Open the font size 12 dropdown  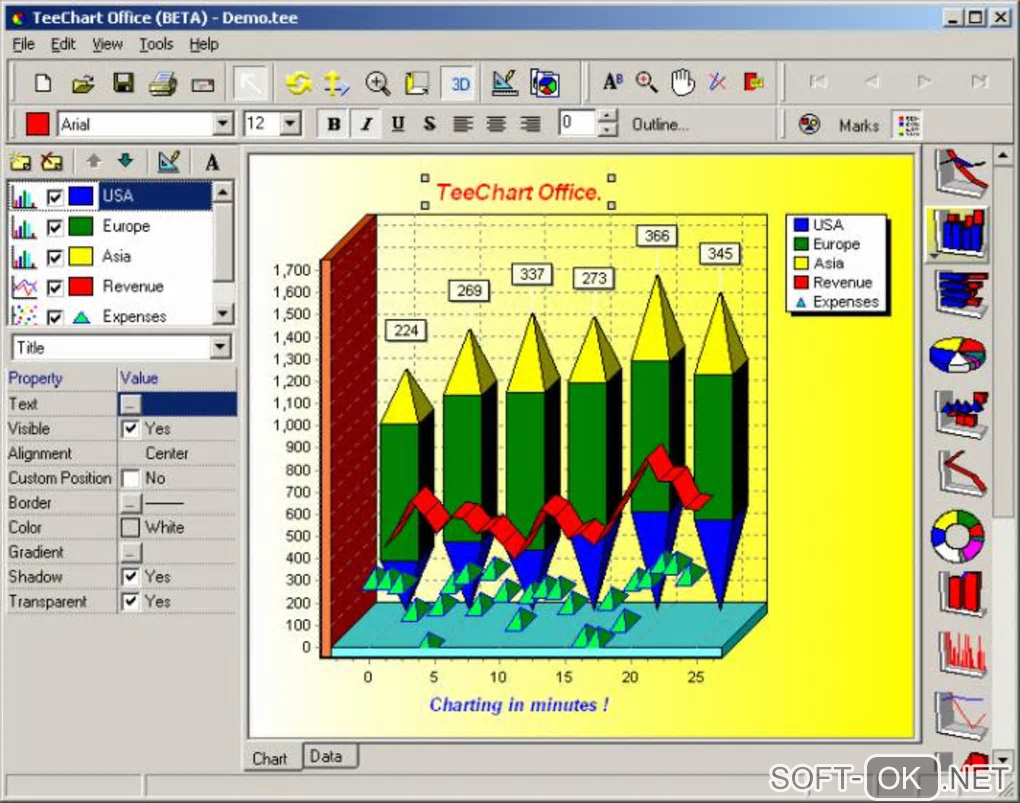pos(290,123)
